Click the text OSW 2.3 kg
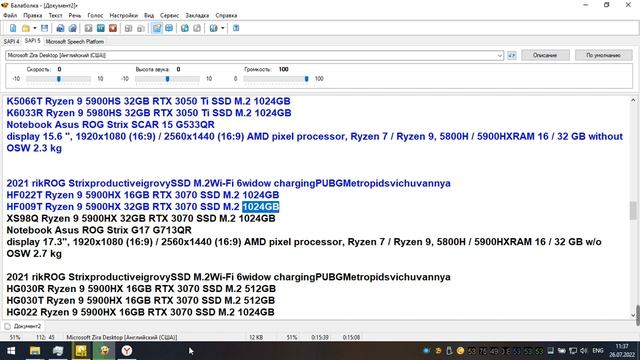The width and height of the screenshot is (640, 360). (34, 148)
